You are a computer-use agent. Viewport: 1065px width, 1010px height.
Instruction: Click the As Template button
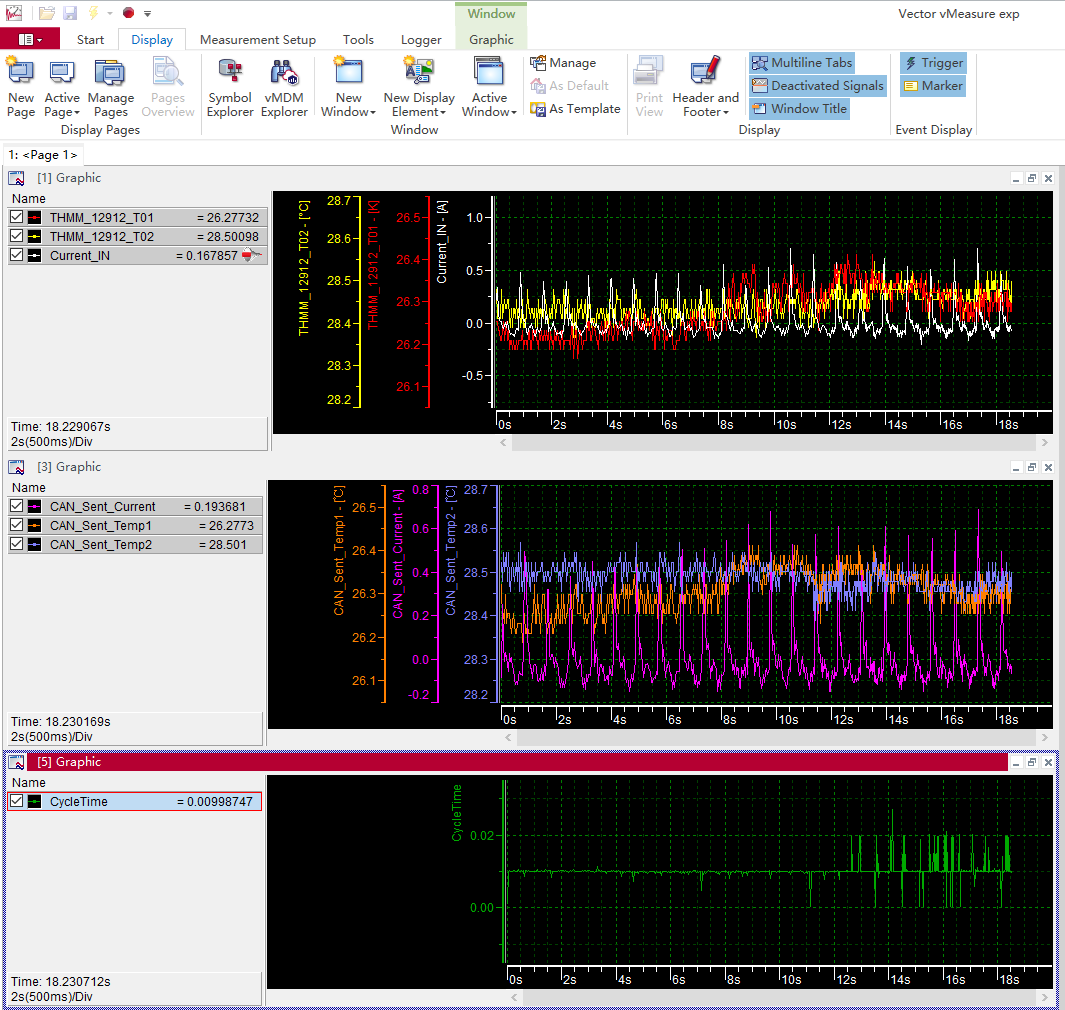point(576,109)
